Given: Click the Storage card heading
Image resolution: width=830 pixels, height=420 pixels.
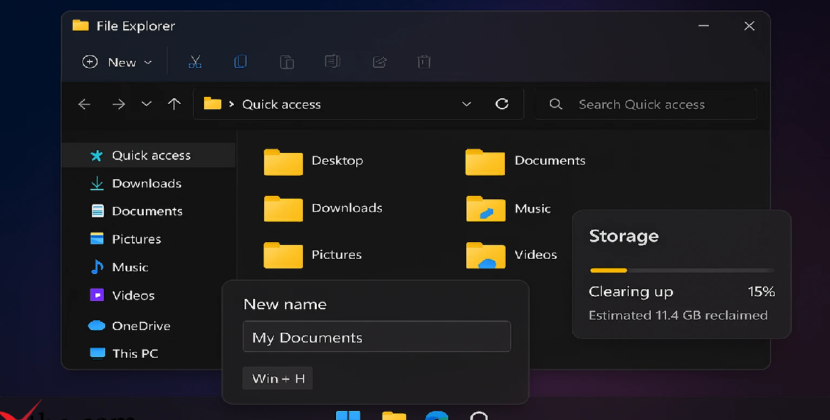Looking at the screenshot, I should click(624, 236).
